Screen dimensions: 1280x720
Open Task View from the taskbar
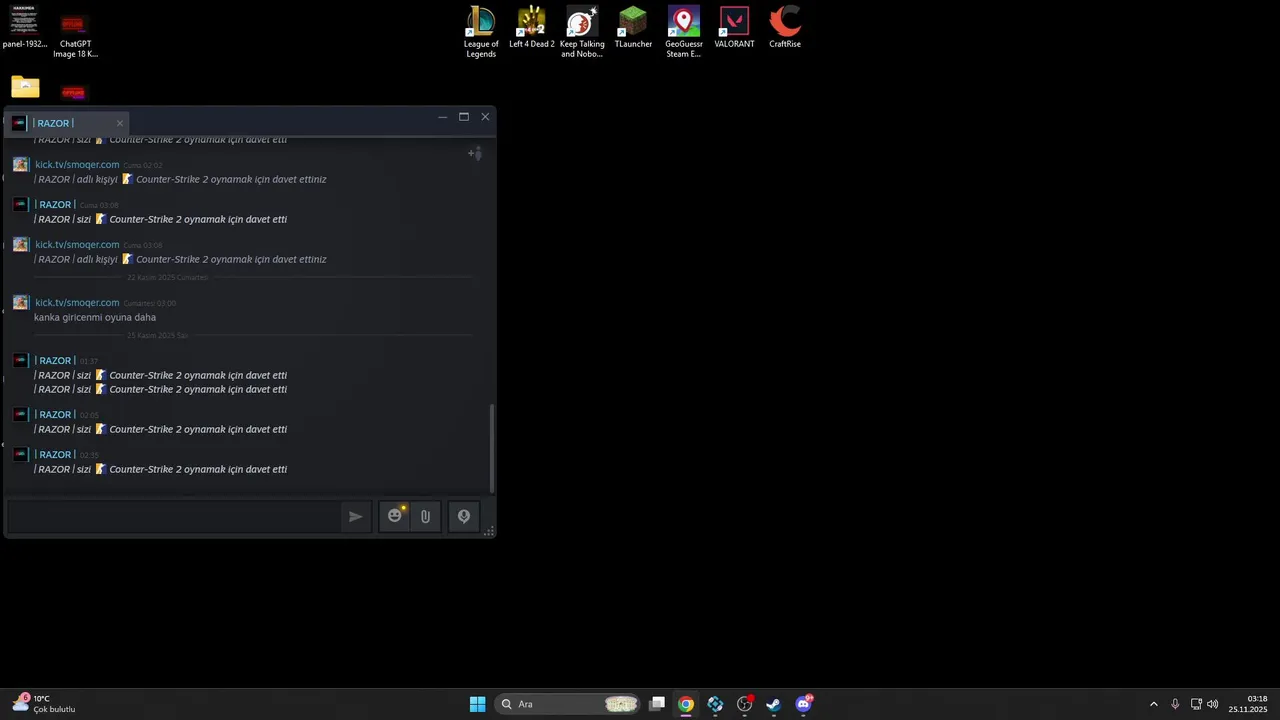point(657,704)
